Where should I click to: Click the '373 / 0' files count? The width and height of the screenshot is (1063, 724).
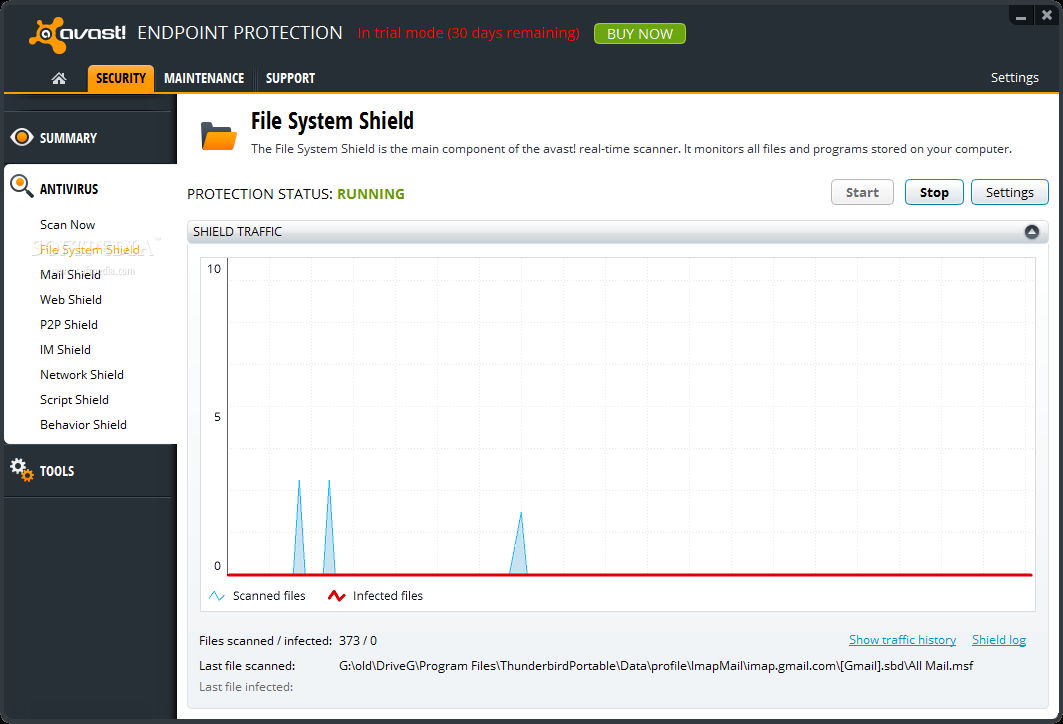pyautogui.click(x=358, y=641)
